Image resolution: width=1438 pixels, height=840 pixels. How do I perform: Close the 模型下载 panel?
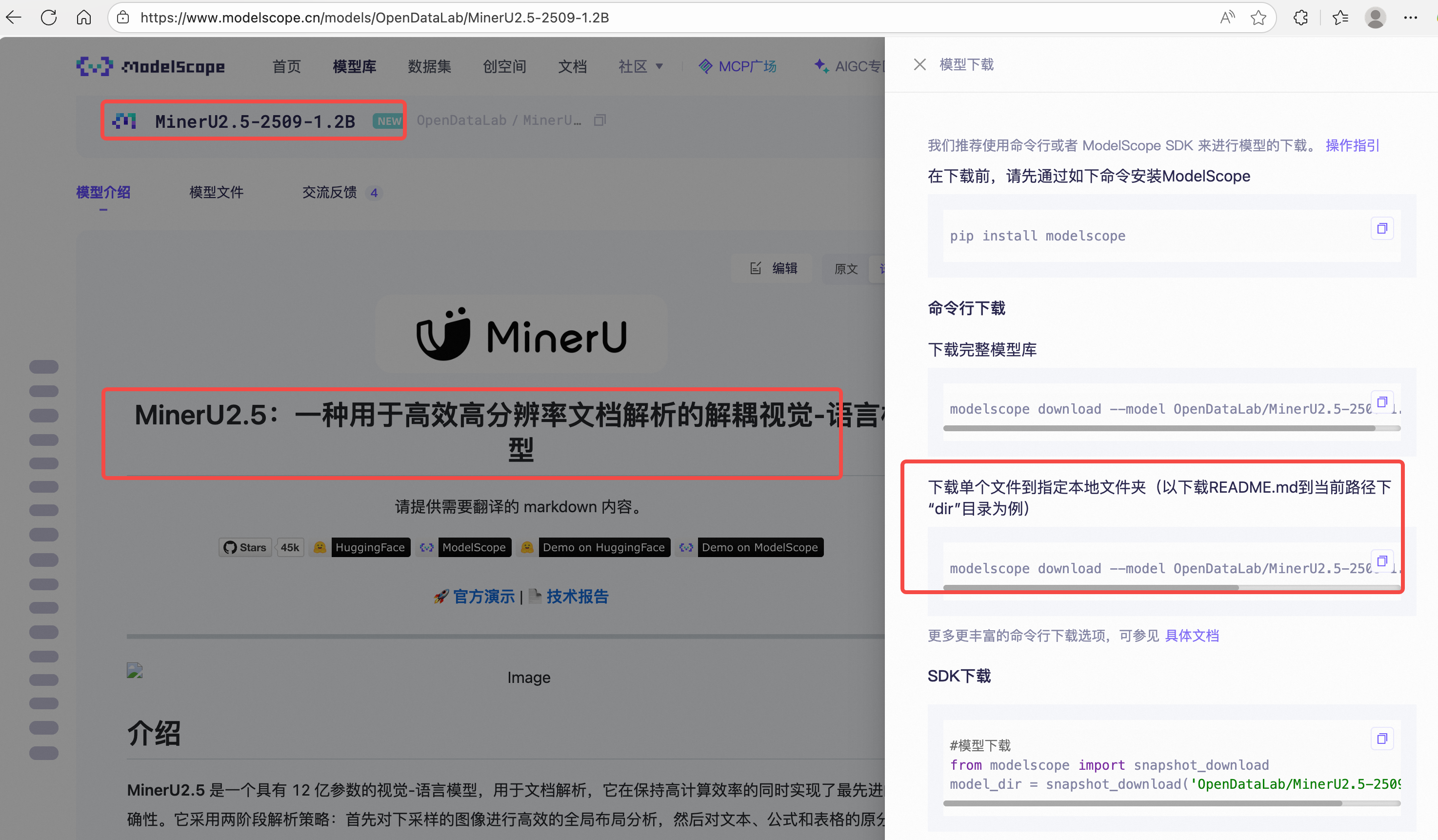tap(919, 64)
